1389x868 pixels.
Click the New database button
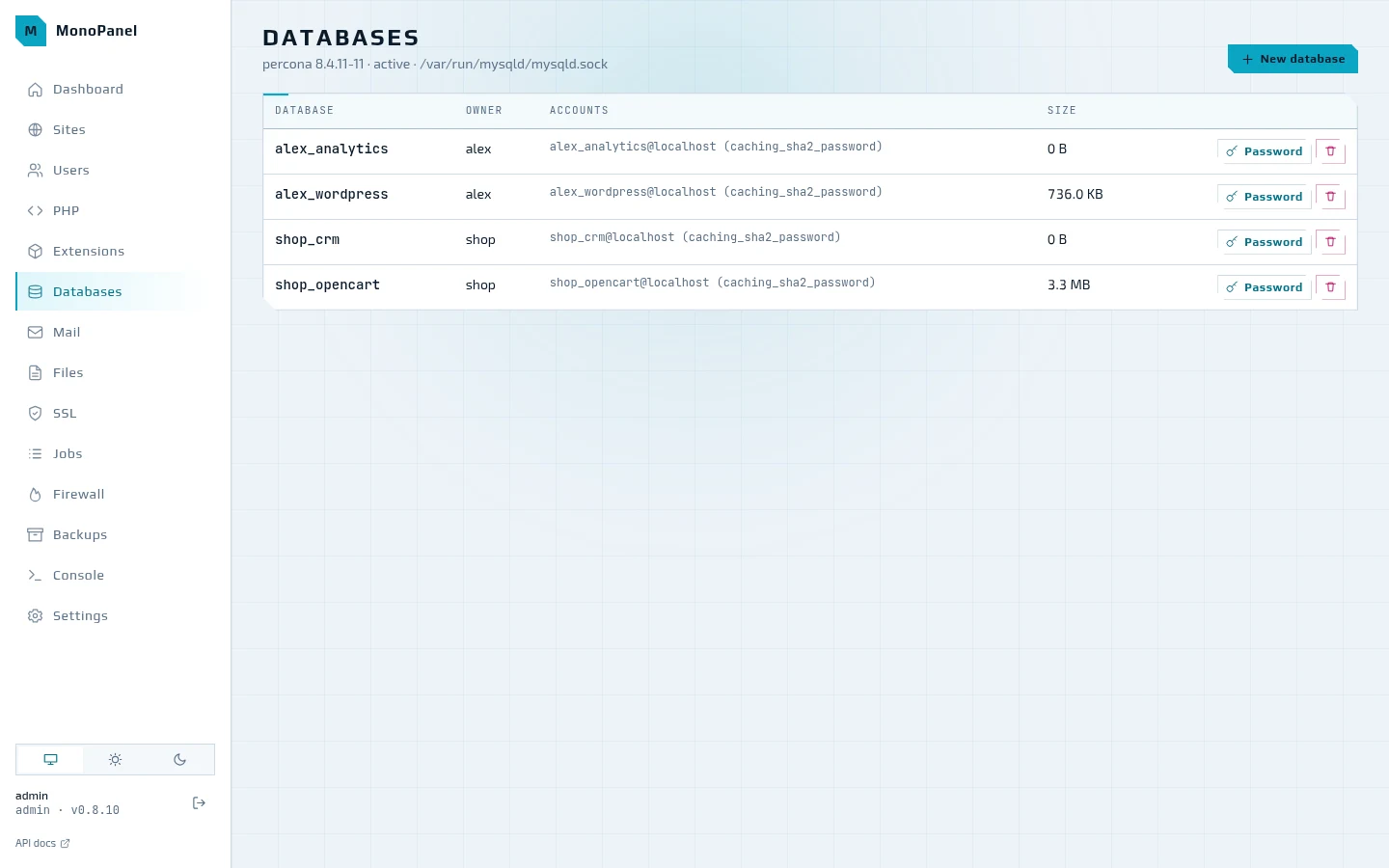[x=1293, y=59]
